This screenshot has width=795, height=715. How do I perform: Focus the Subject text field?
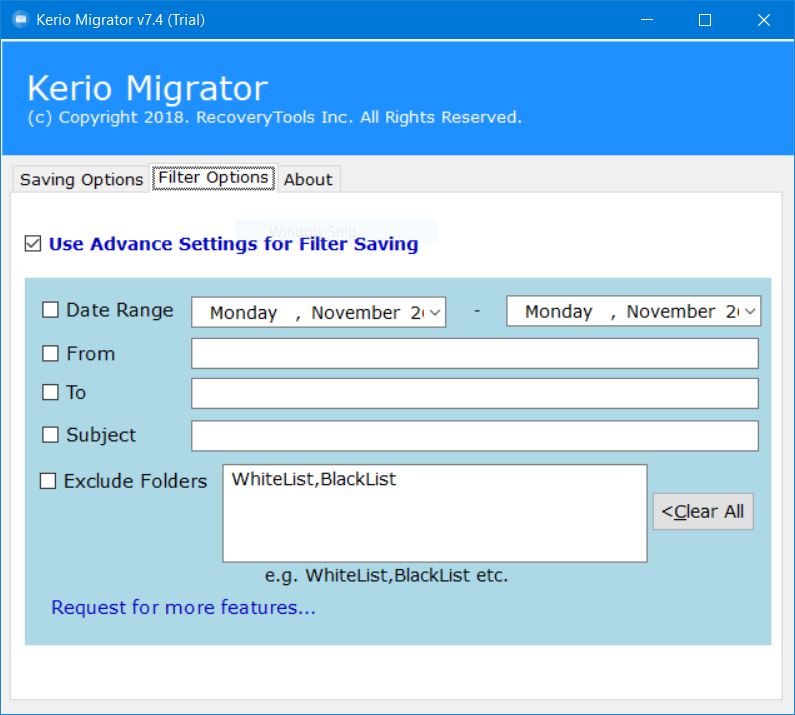coord(475,436)
